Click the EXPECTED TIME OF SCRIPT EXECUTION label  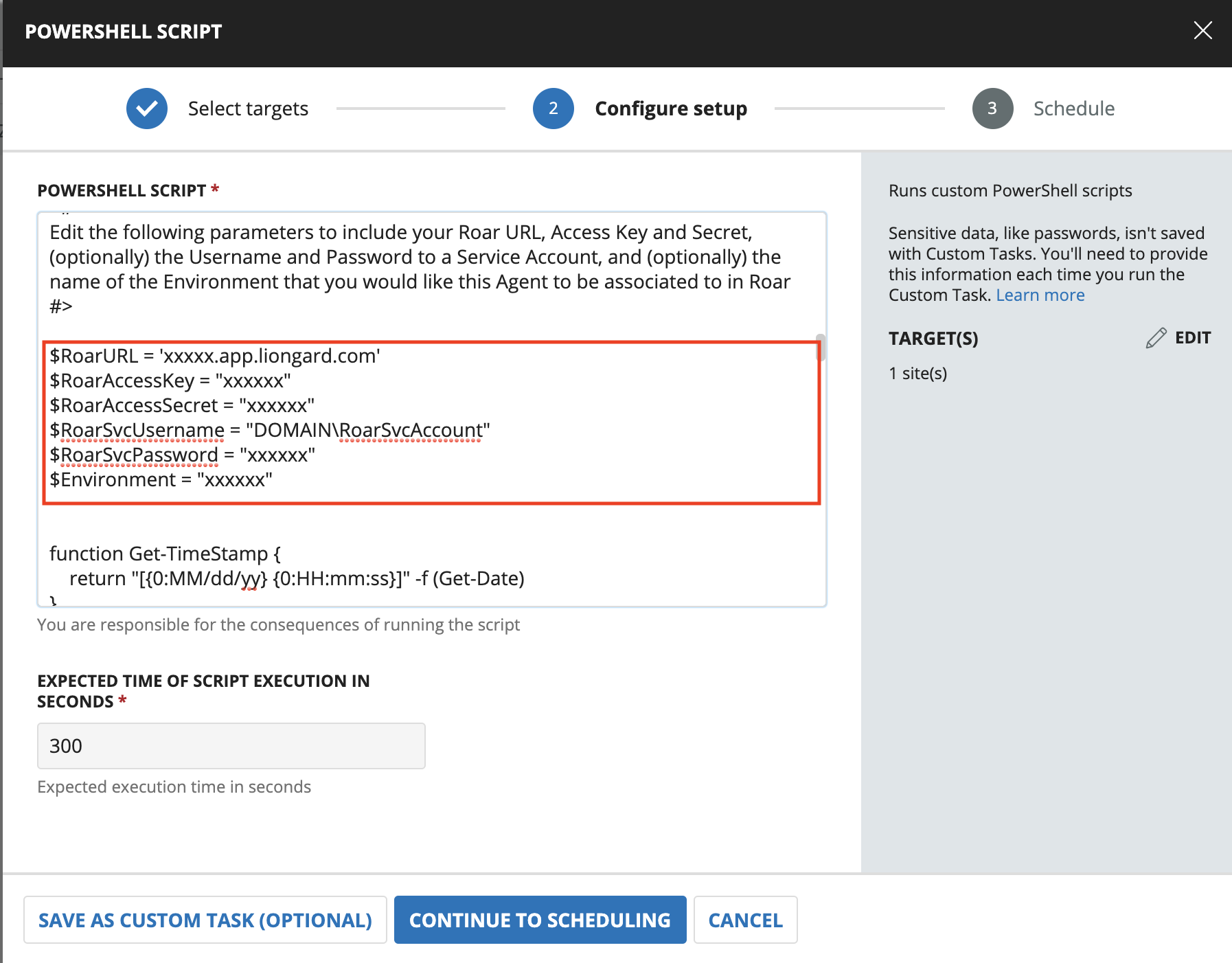coord(203,691)
